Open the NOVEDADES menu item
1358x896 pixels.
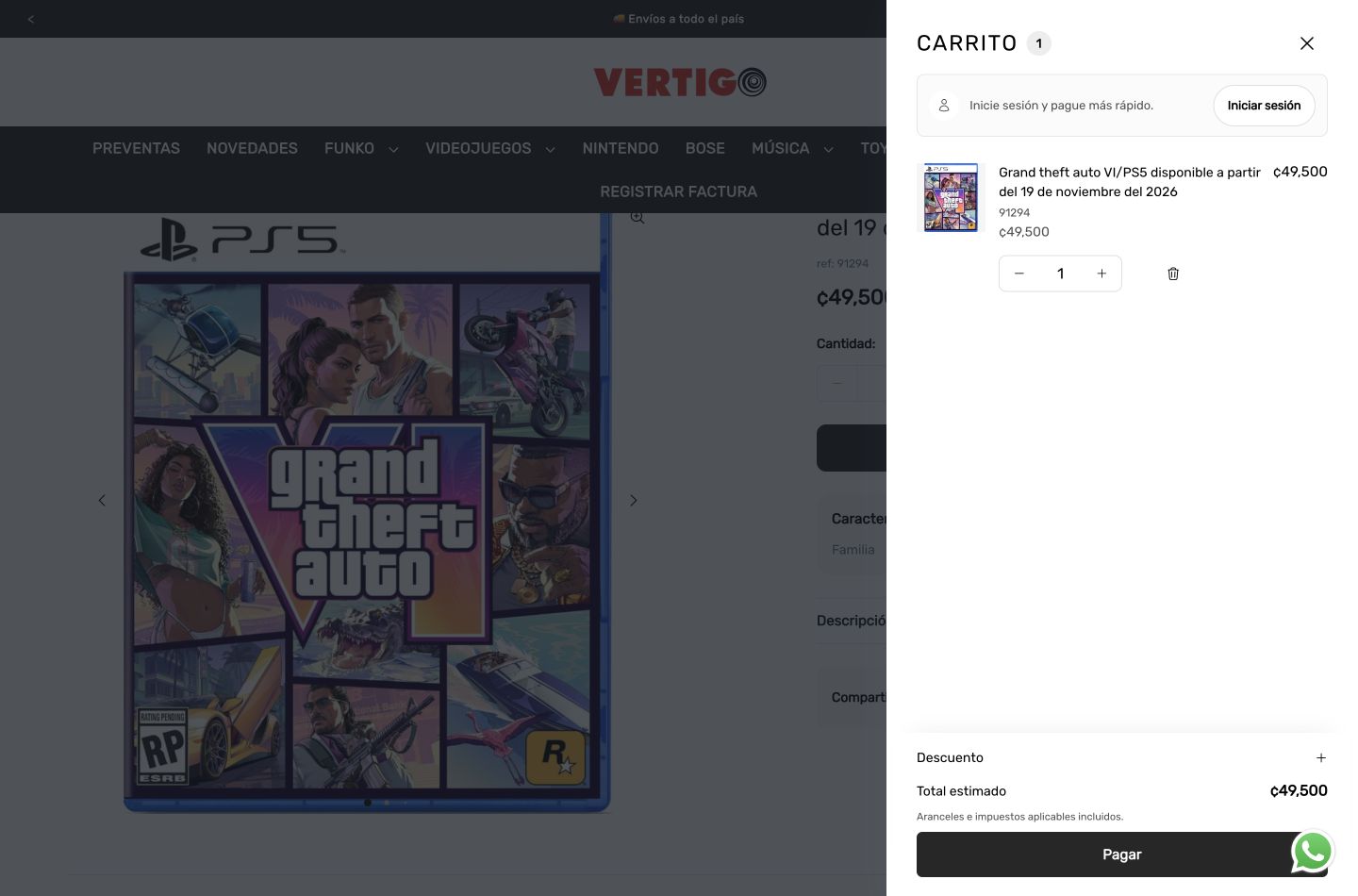click(x=252, y=148)
